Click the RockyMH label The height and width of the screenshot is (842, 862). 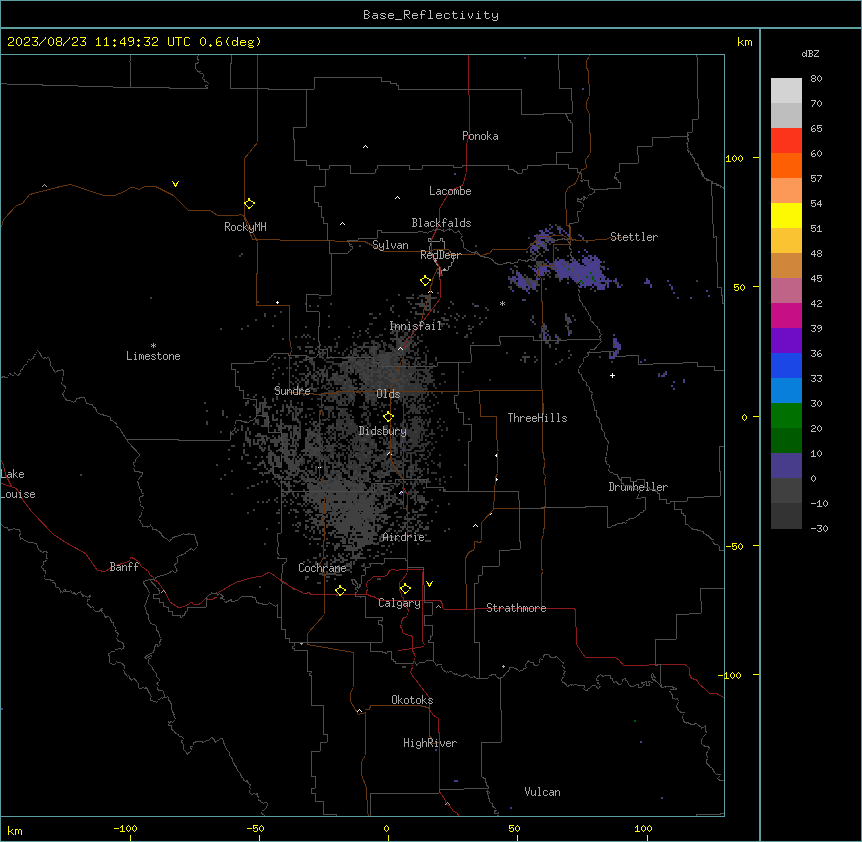[245, 227]
